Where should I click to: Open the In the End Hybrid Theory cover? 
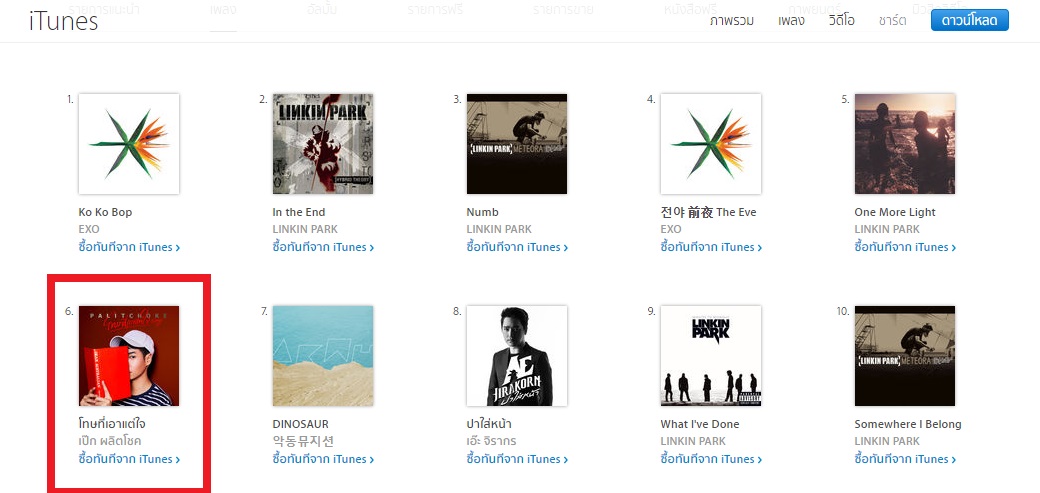(323, 144)
